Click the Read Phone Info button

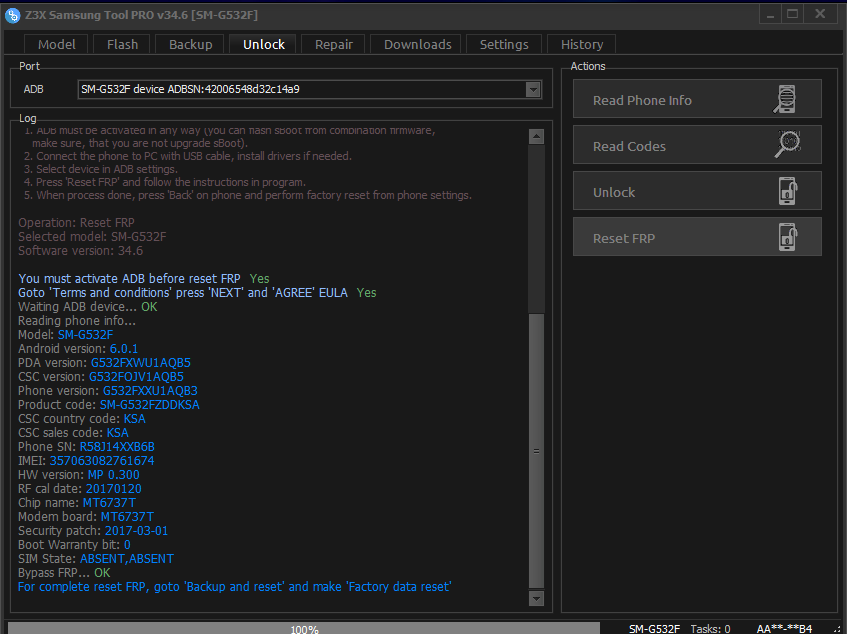[697, 99]
